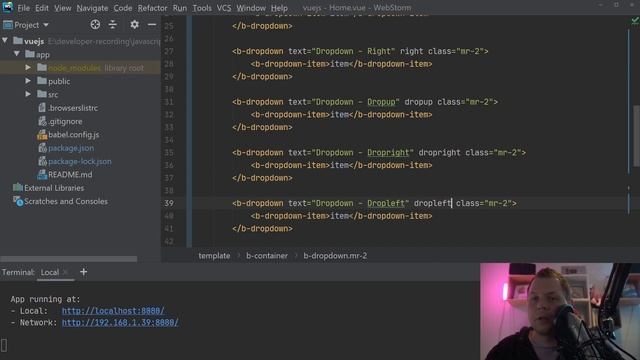Screen dimensions: 640x360
Task: Expand the node_modules folder
Action: coord(28,67)
